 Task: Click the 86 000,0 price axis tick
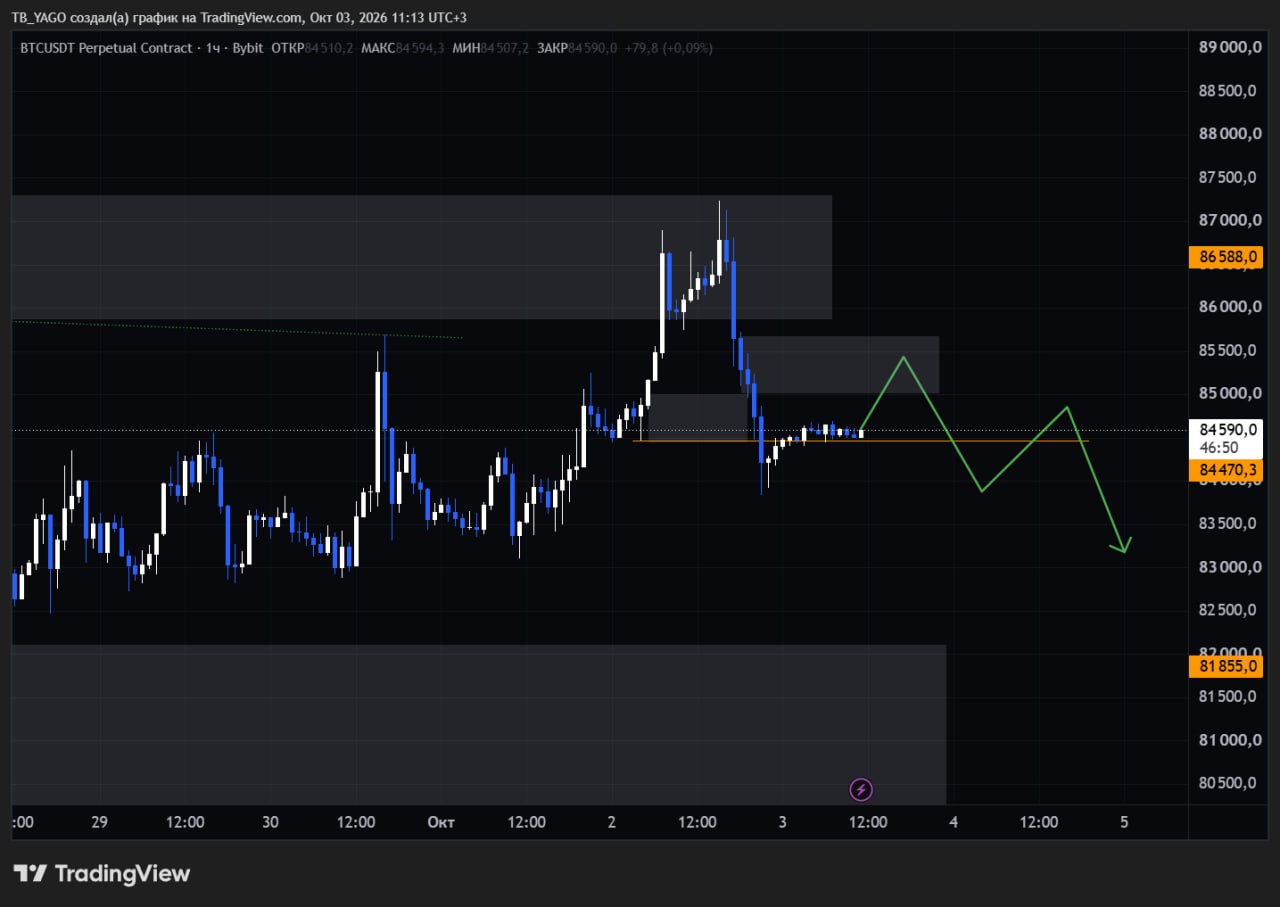tap(1228, 307)
